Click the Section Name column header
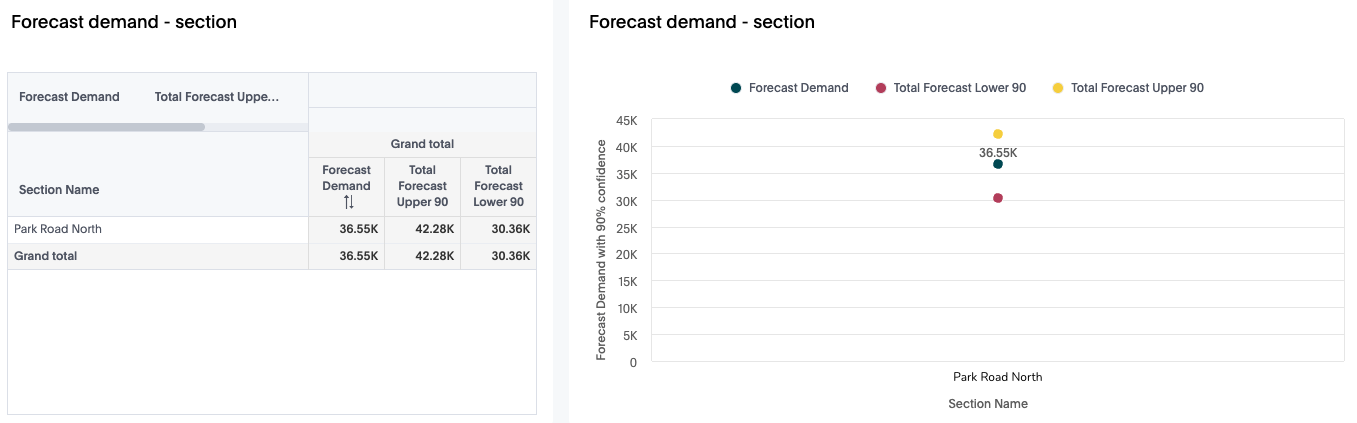 [59, 189]
